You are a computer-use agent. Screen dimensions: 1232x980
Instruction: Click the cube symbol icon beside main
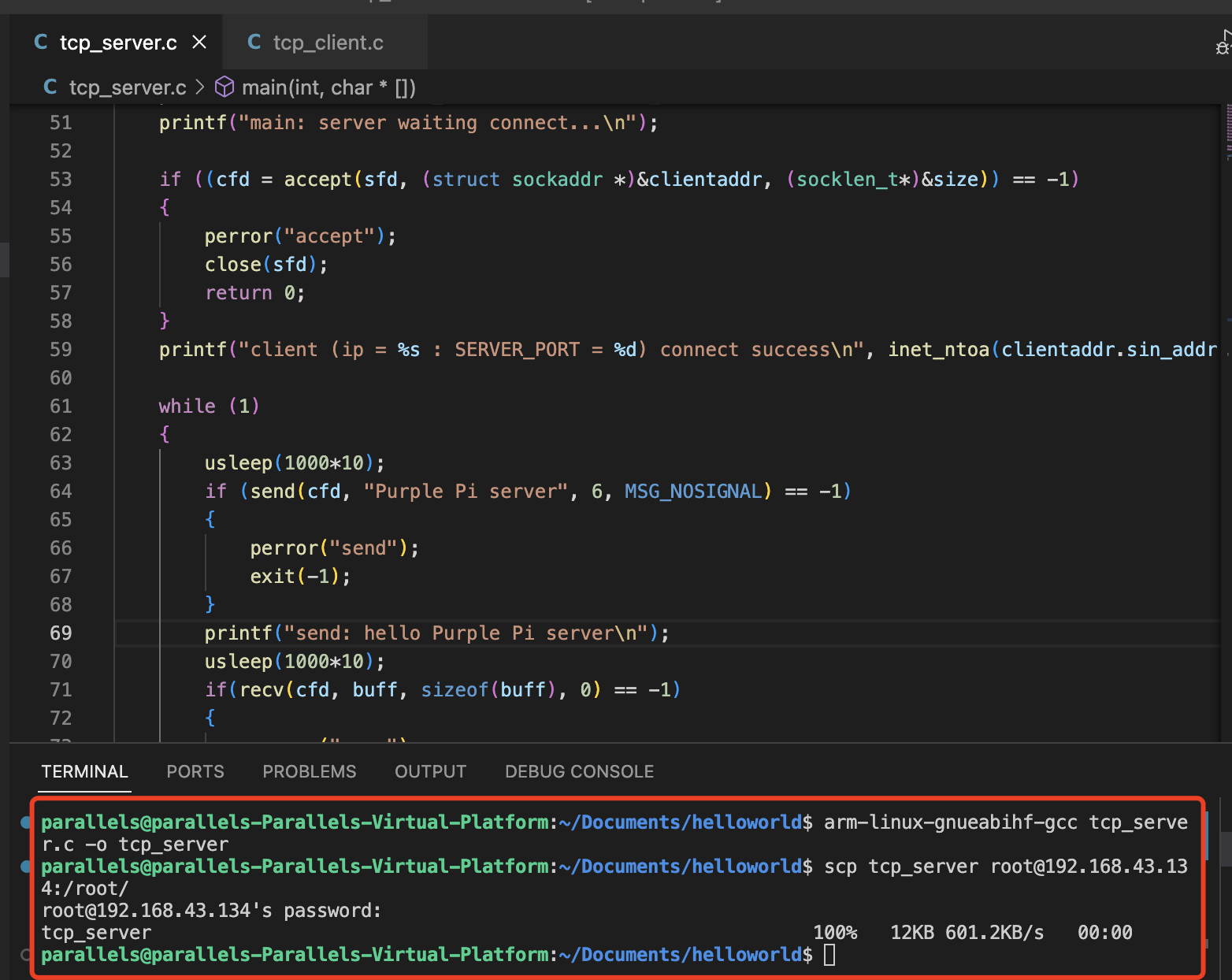(225, 87)
